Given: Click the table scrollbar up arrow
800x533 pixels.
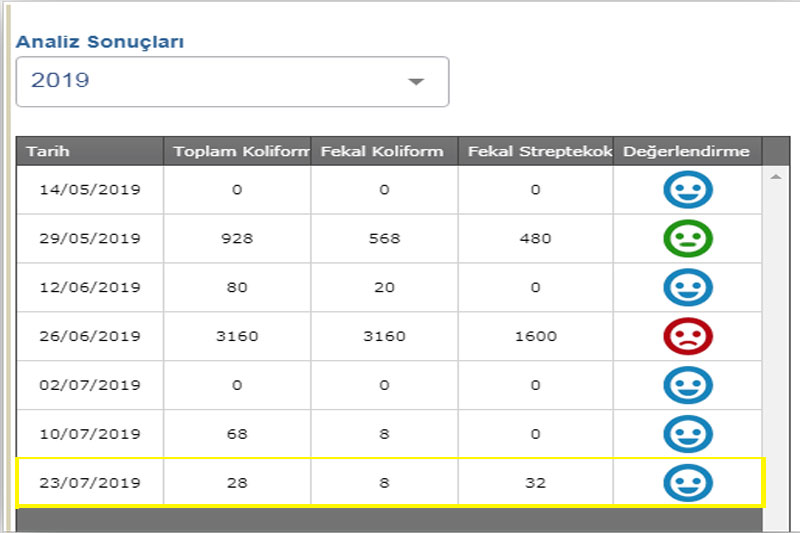Looking at the screenshot, I should [776, 177].
